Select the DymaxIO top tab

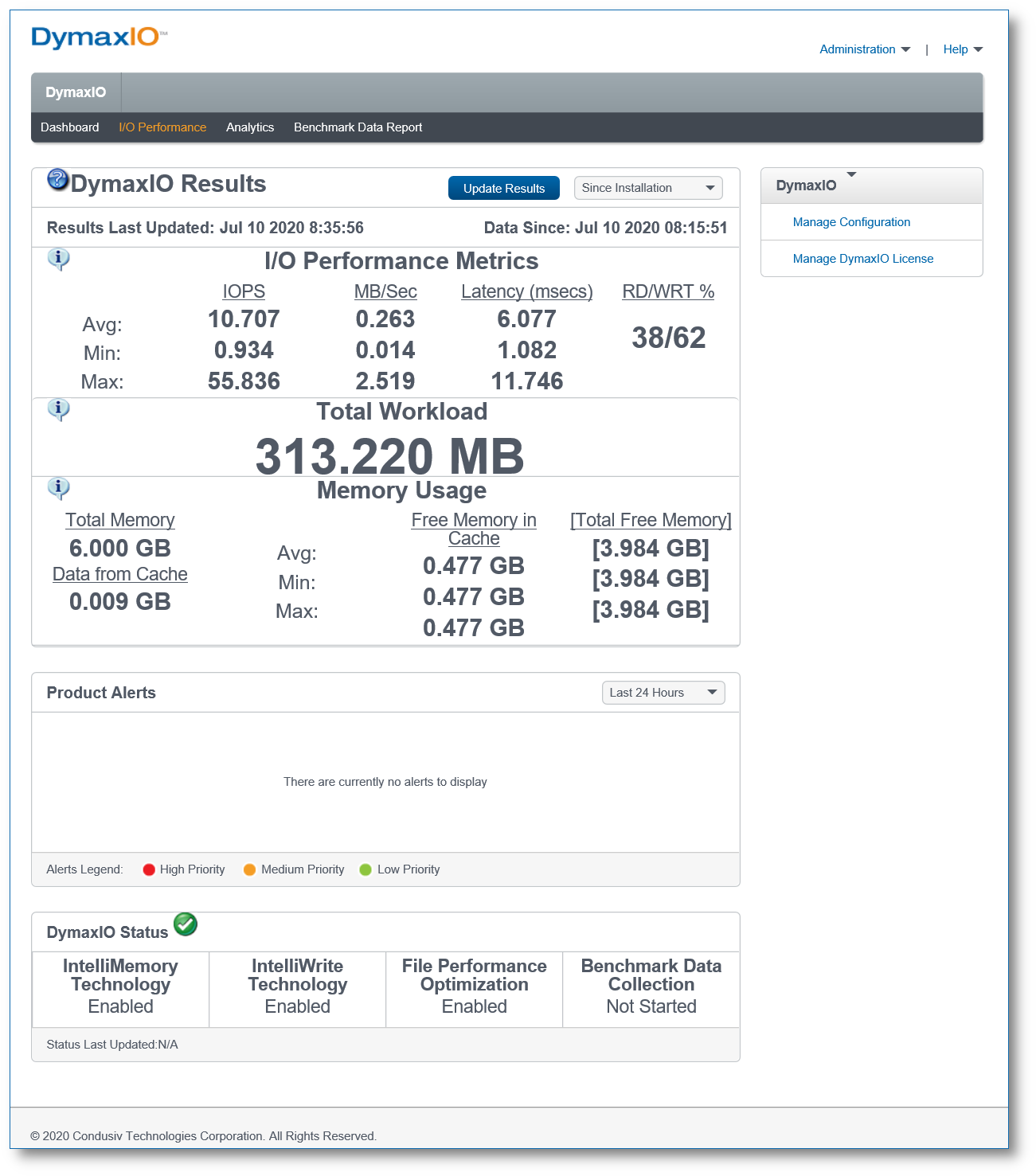(76, 92)
